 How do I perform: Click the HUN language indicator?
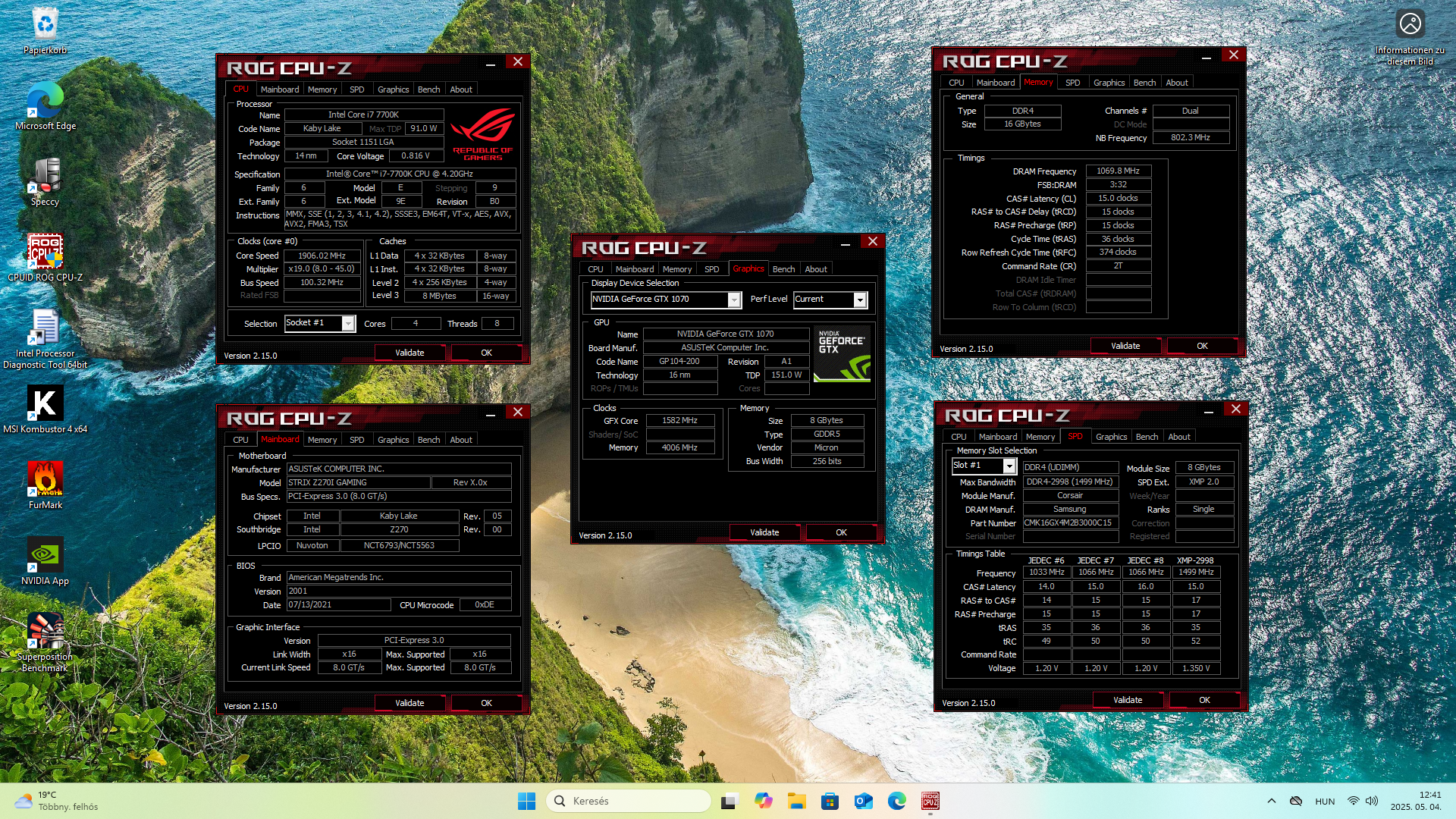coord(1325,801)
